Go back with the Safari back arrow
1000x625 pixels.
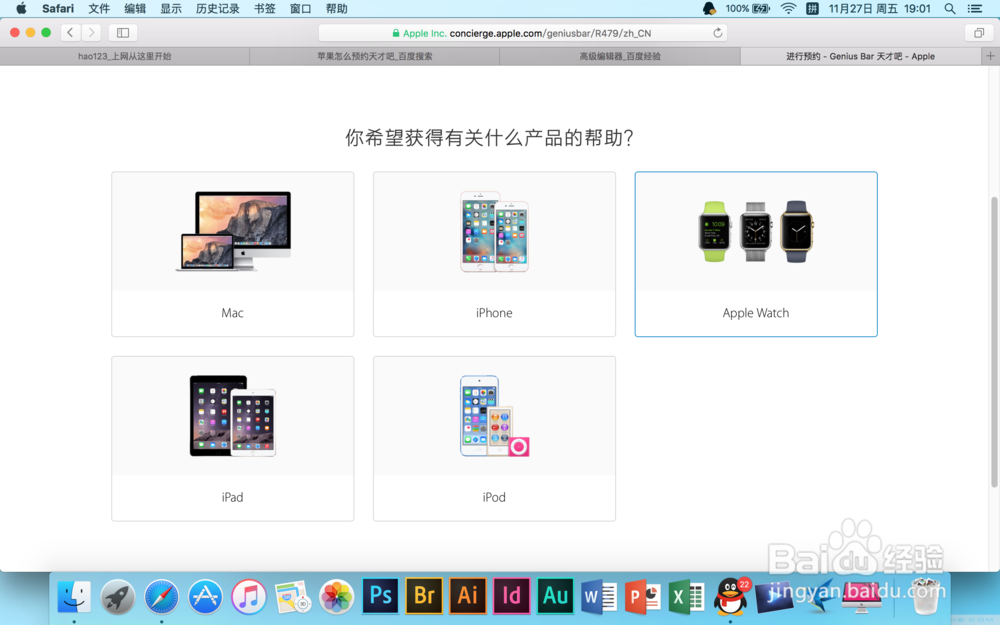coord(70,33)
